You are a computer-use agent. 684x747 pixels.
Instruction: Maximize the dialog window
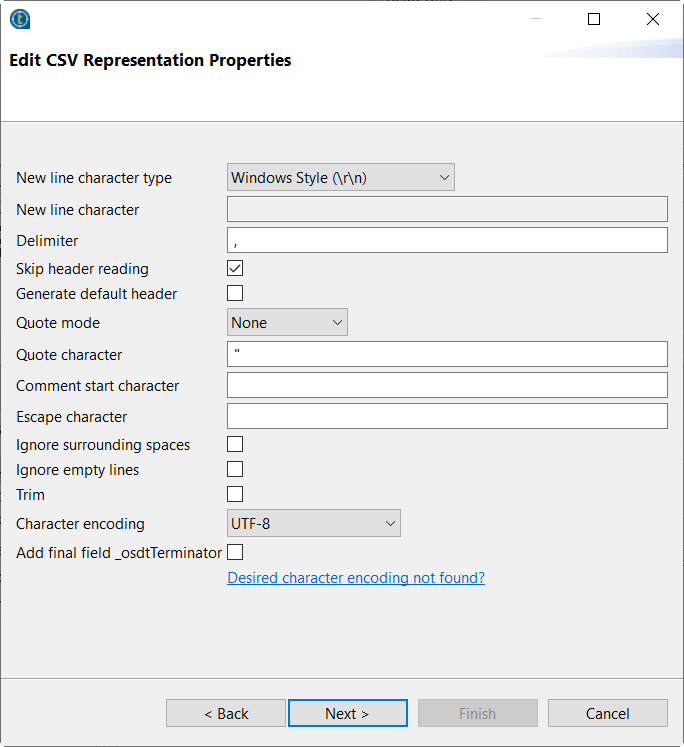coord(594,19)
